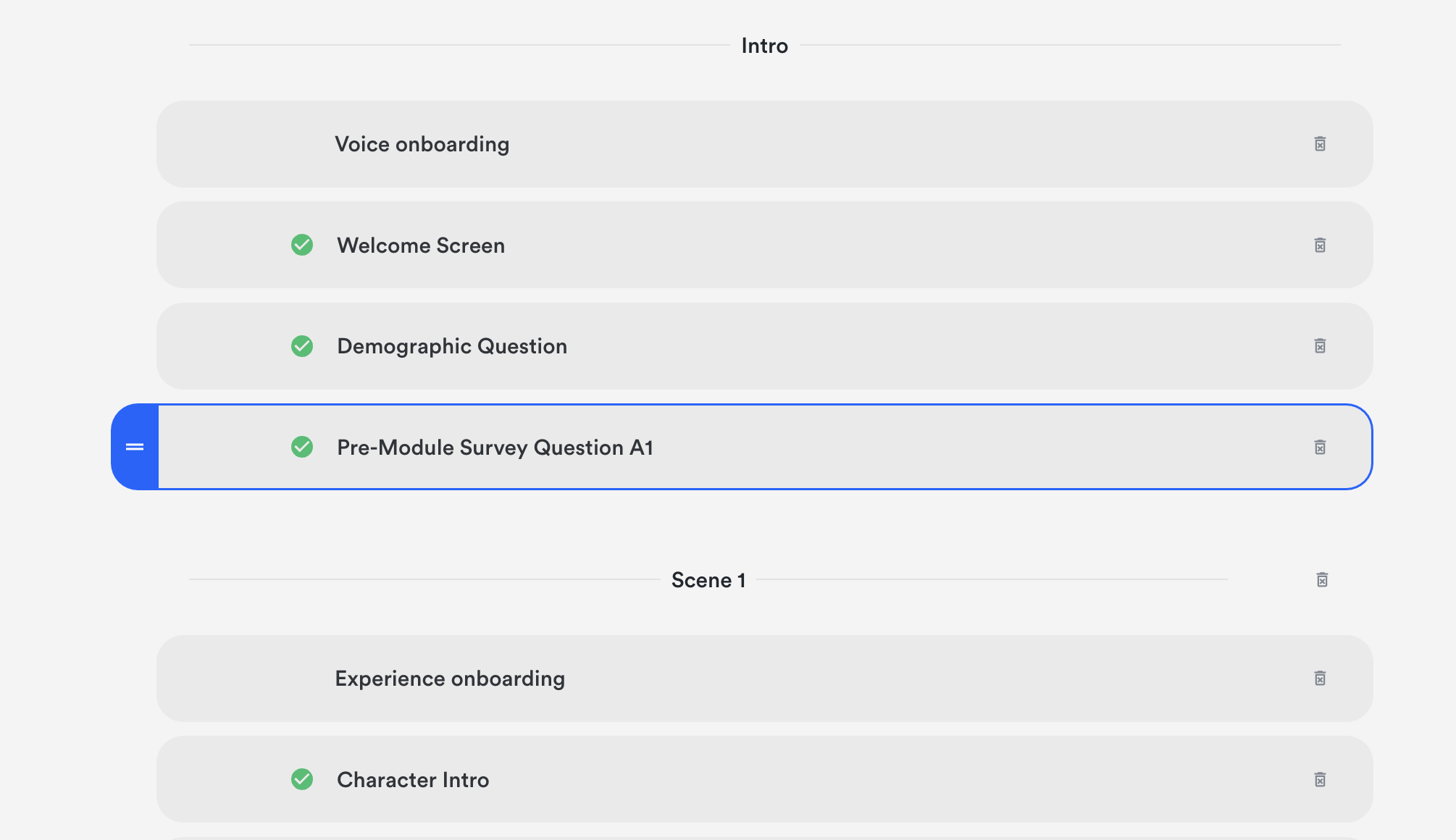Click Welcome Screen green checkmark
The image size is (1456, 840).
tap(302, 245)
